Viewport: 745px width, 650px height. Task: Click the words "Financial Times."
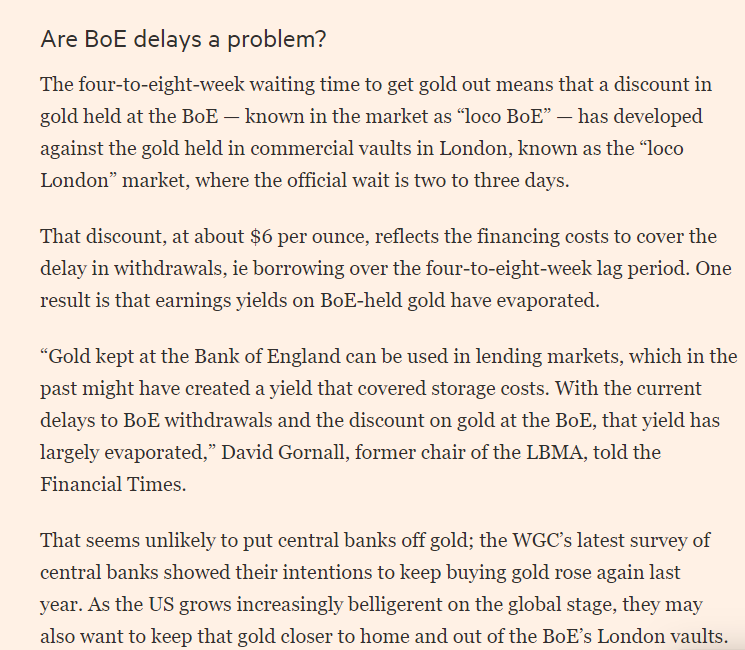click(113, 485)
